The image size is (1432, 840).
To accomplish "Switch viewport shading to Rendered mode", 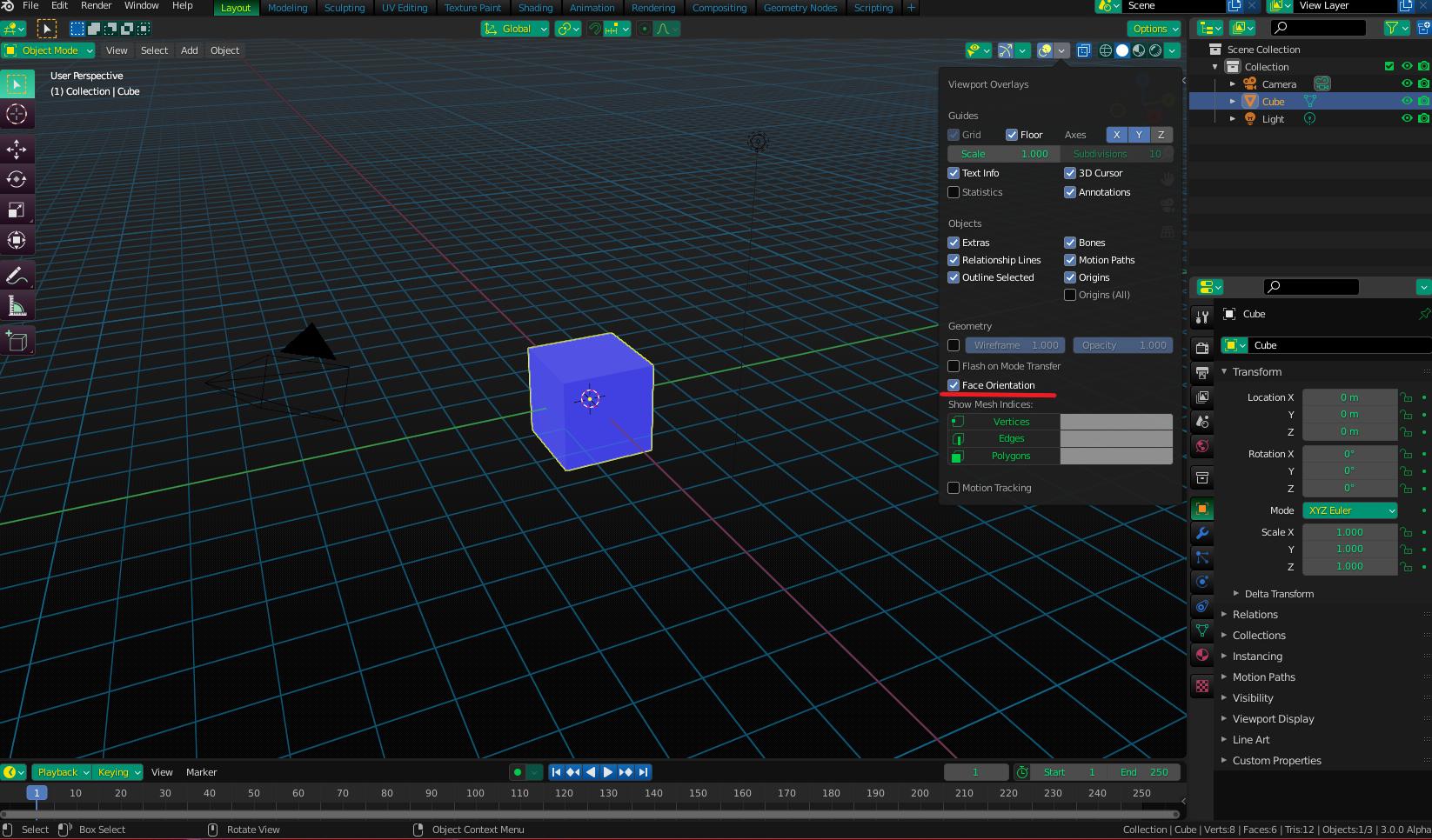I will (x=1154, y=50).
